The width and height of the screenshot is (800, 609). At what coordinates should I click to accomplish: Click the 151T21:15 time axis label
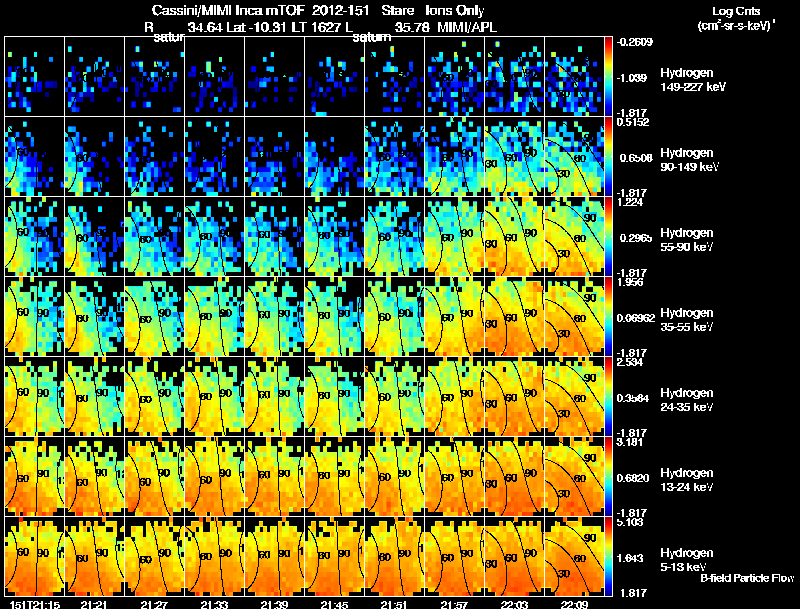click(35, 604)
